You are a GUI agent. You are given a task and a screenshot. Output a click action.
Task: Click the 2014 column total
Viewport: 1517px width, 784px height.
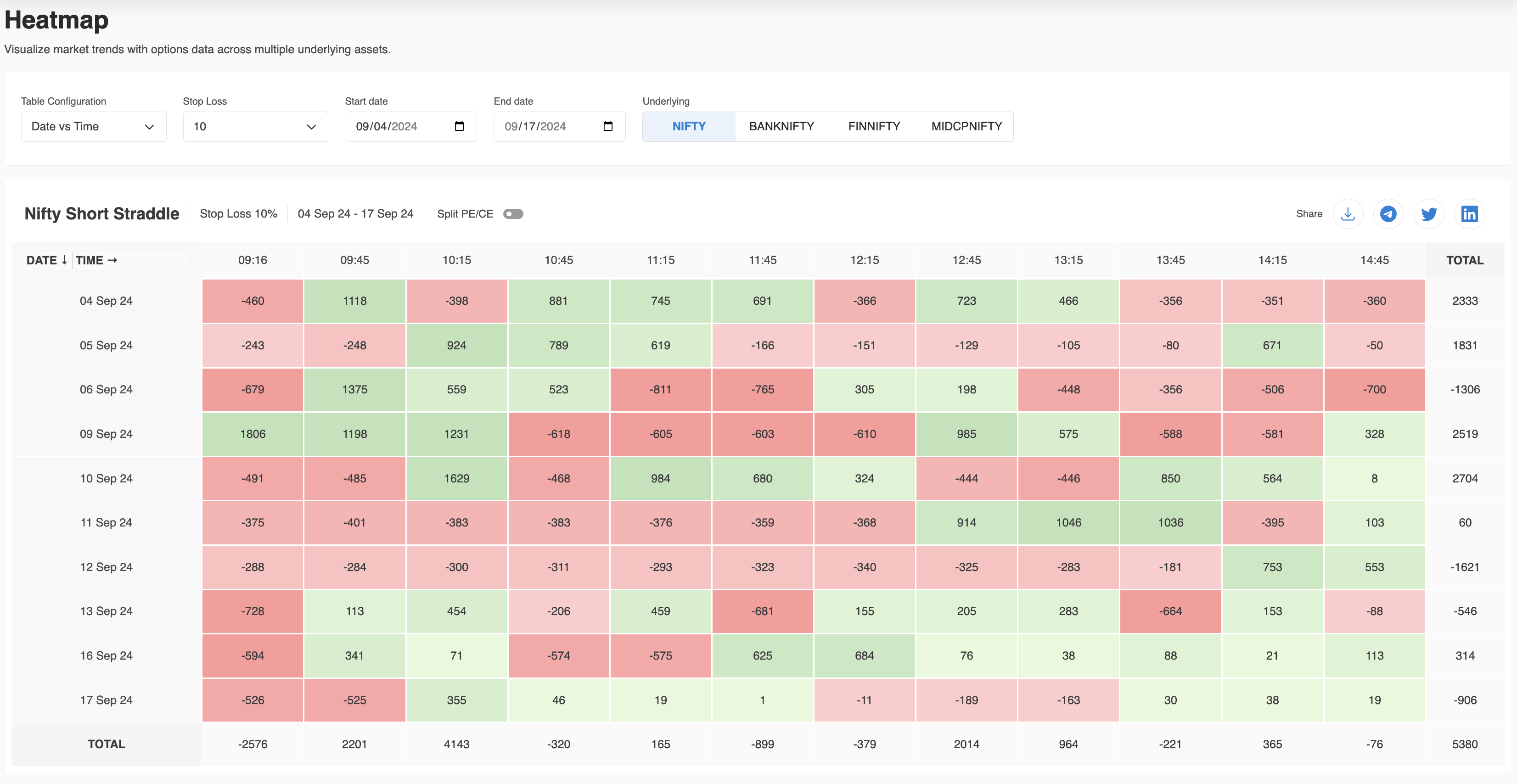pyautogui.click(x=966, y=744)
